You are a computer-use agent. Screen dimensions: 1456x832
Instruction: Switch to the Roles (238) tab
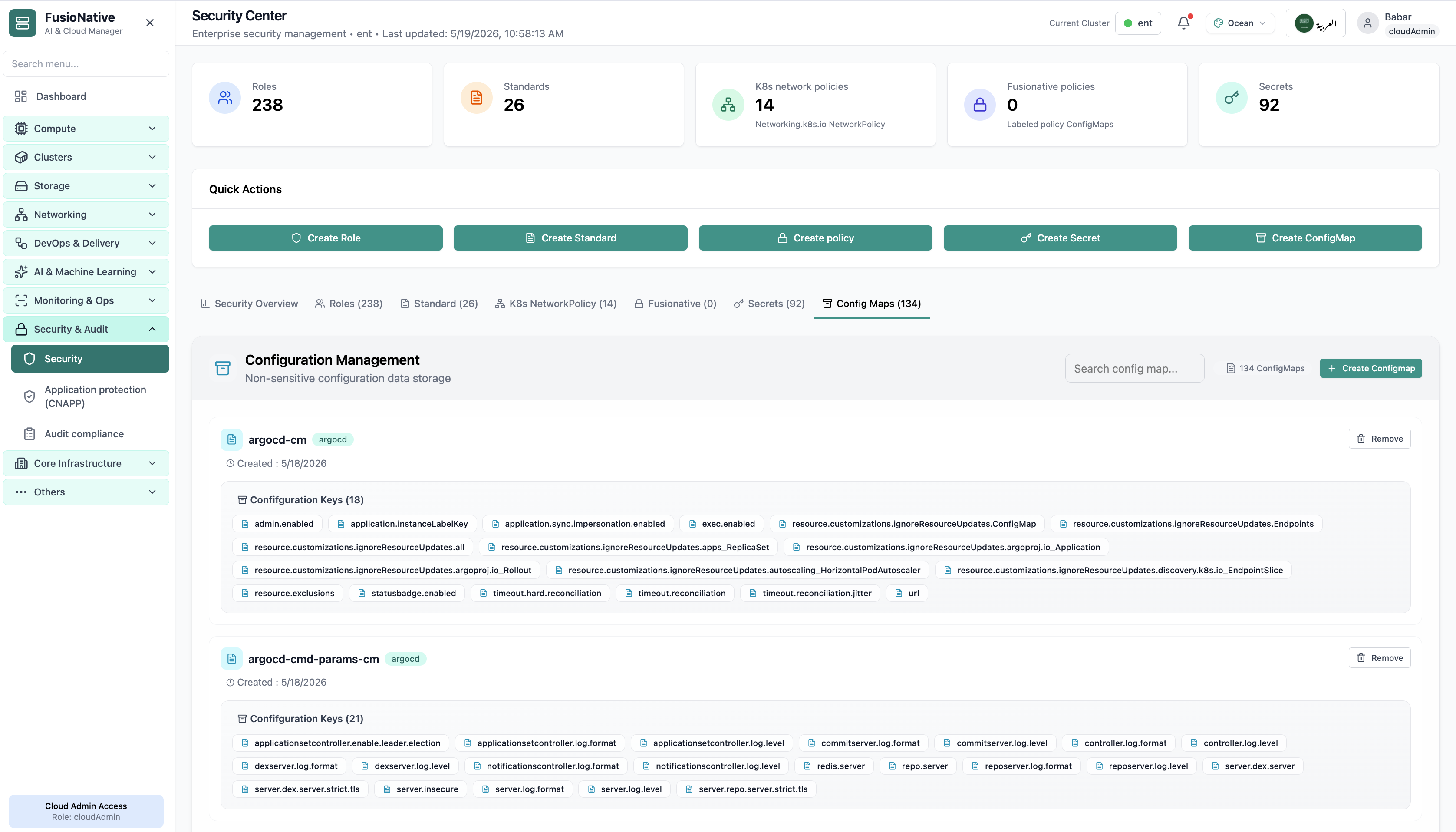(x=349, y=304)
